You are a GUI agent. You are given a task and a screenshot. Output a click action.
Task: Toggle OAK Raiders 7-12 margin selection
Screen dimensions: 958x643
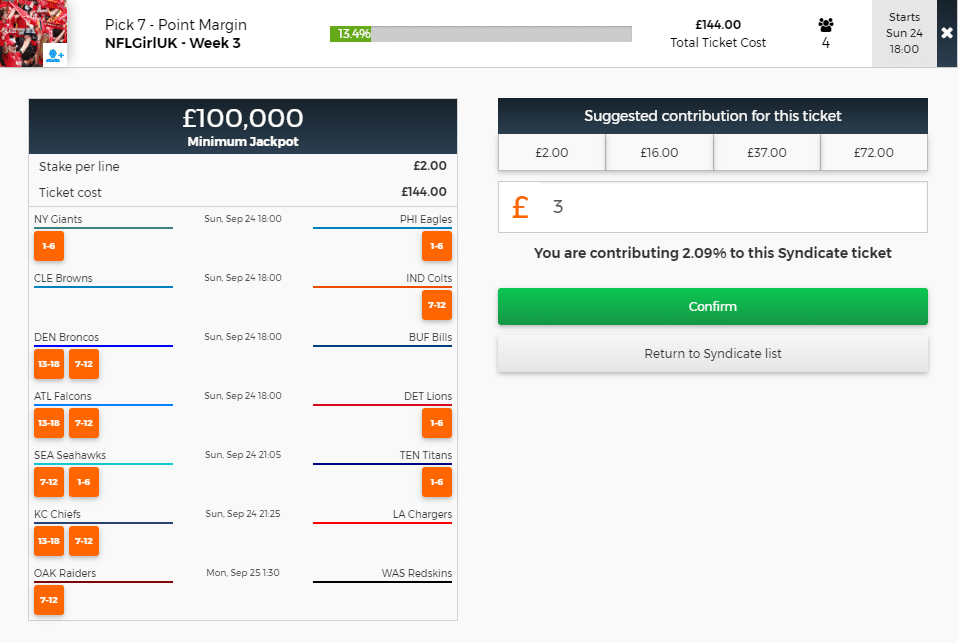click(x=49, y=600)
